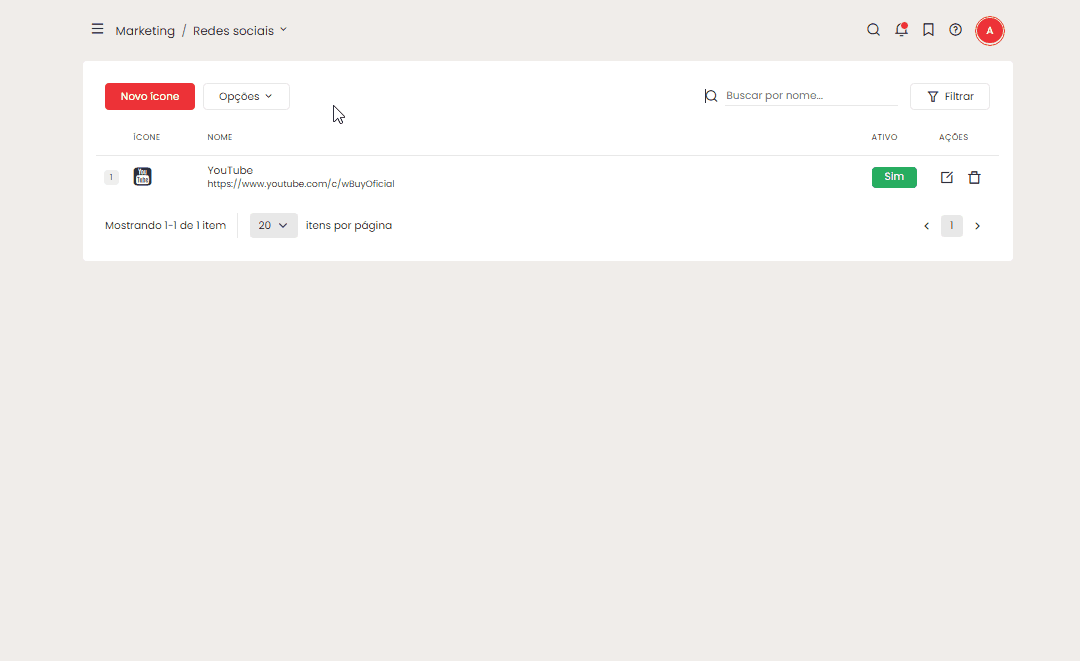Go to the next page arrow
Screen dimensions: 1080x661
tap(977, 226)
